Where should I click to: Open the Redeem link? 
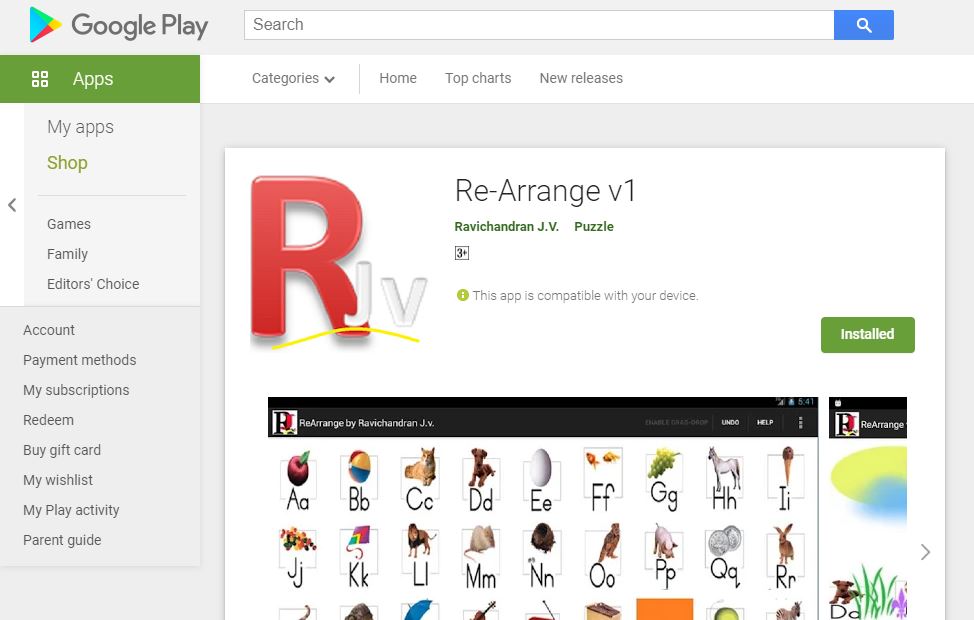[x=48, y=420]
